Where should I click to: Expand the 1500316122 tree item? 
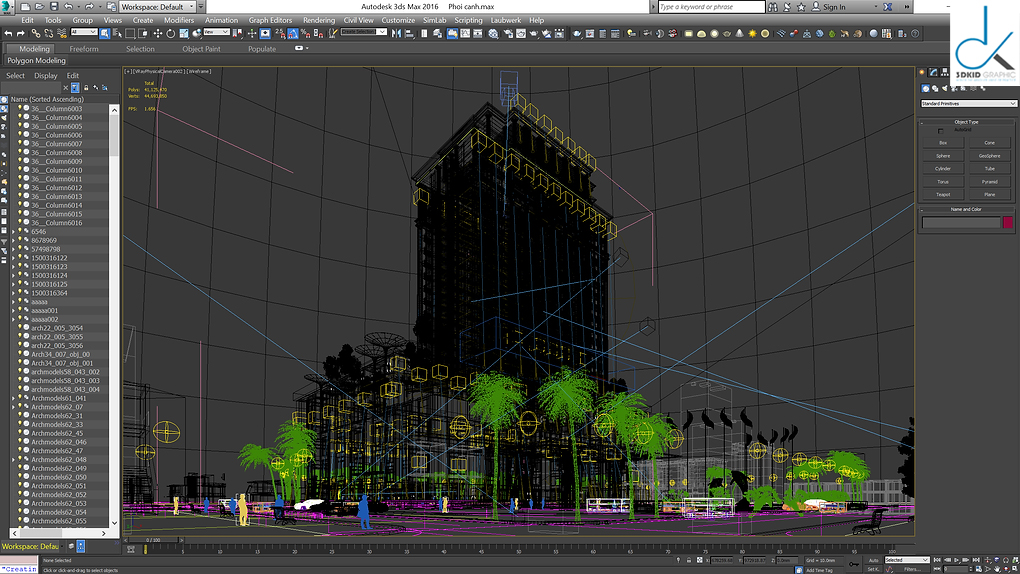pos(13,258)
